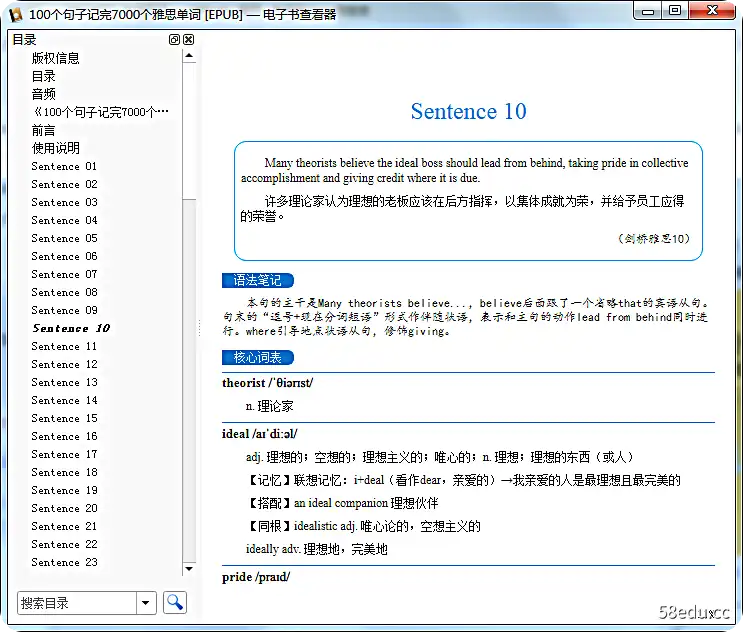This screenshot has height=632, width=743.
Task: Click the n. 理论家 definition
Action: (x=270, y=406)
